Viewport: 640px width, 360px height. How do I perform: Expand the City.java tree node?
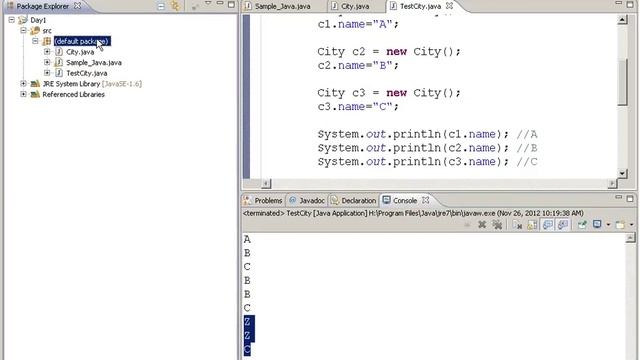tap(47, 51)
